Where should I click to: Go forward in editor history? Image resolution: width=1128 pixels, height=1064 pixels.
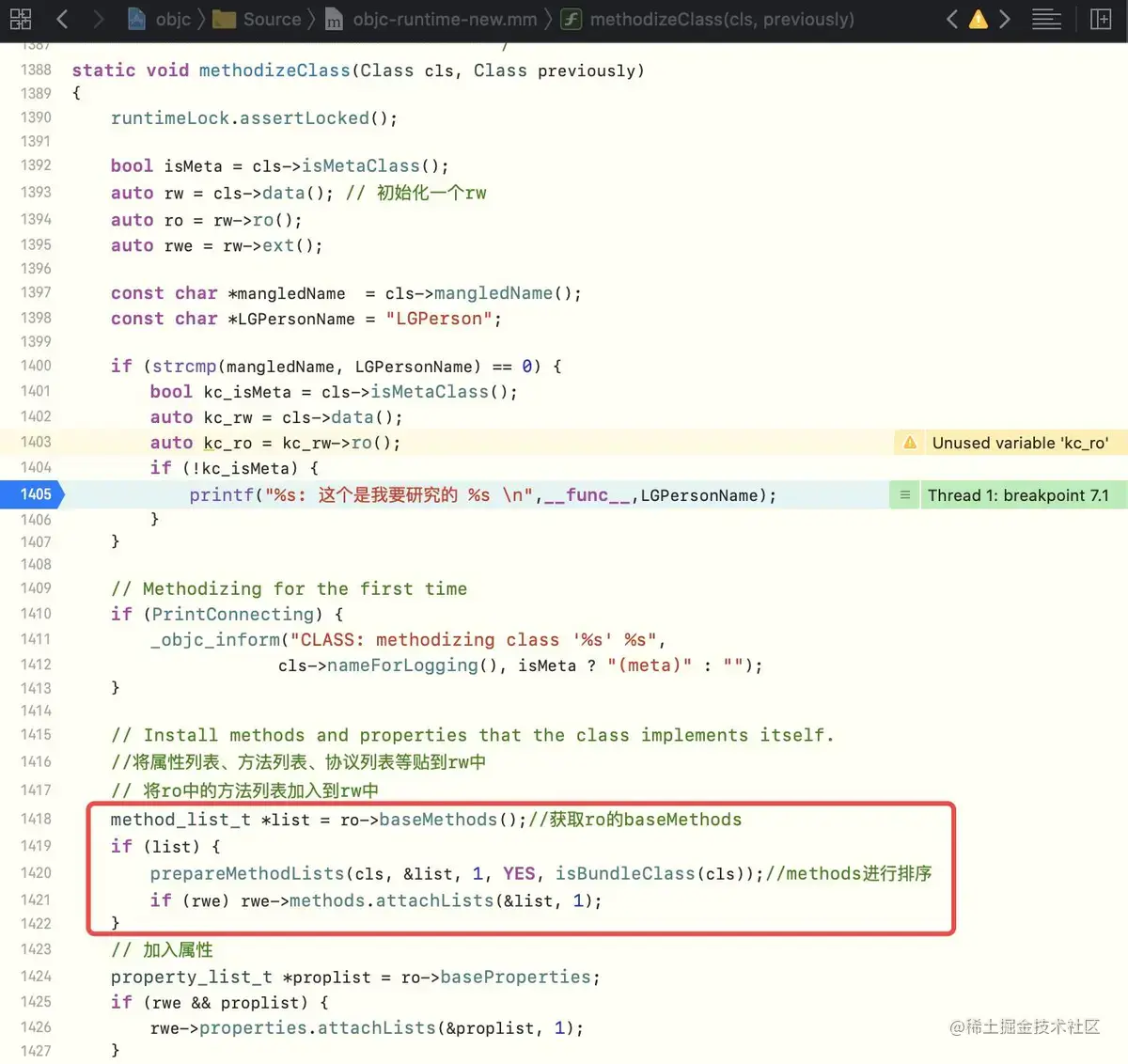tap(98, 19)
